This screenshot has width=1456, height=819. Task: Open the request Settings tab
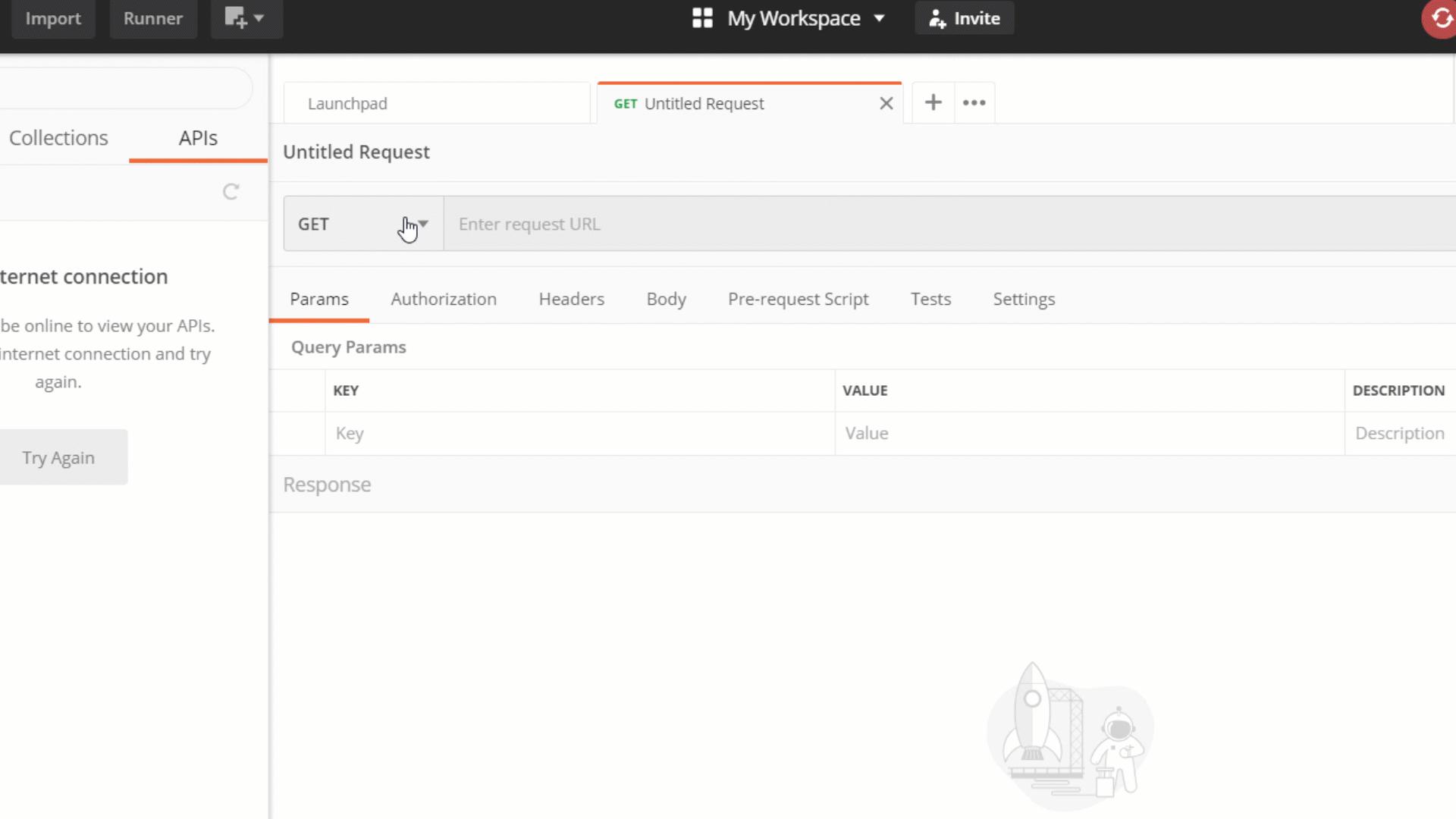click(1024, 299)
